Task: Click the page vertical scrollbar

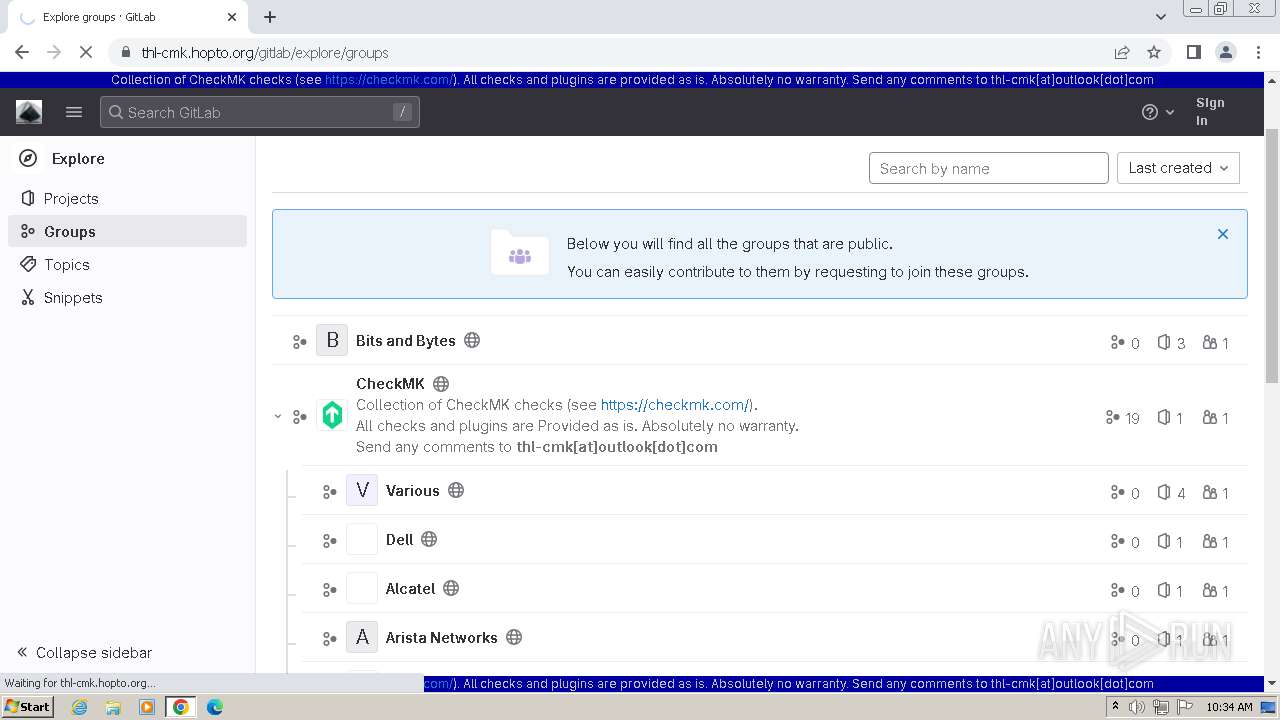Action: (x=1272, y=256)
